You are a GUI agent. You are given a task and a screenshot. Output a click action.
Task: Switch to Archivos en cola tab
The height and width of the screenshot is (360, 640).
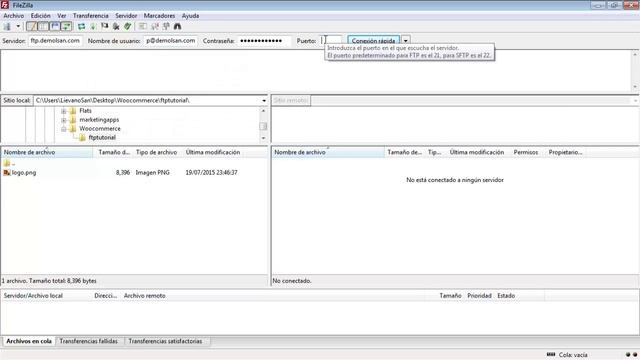pyautogui.click(x=29, y=341)
